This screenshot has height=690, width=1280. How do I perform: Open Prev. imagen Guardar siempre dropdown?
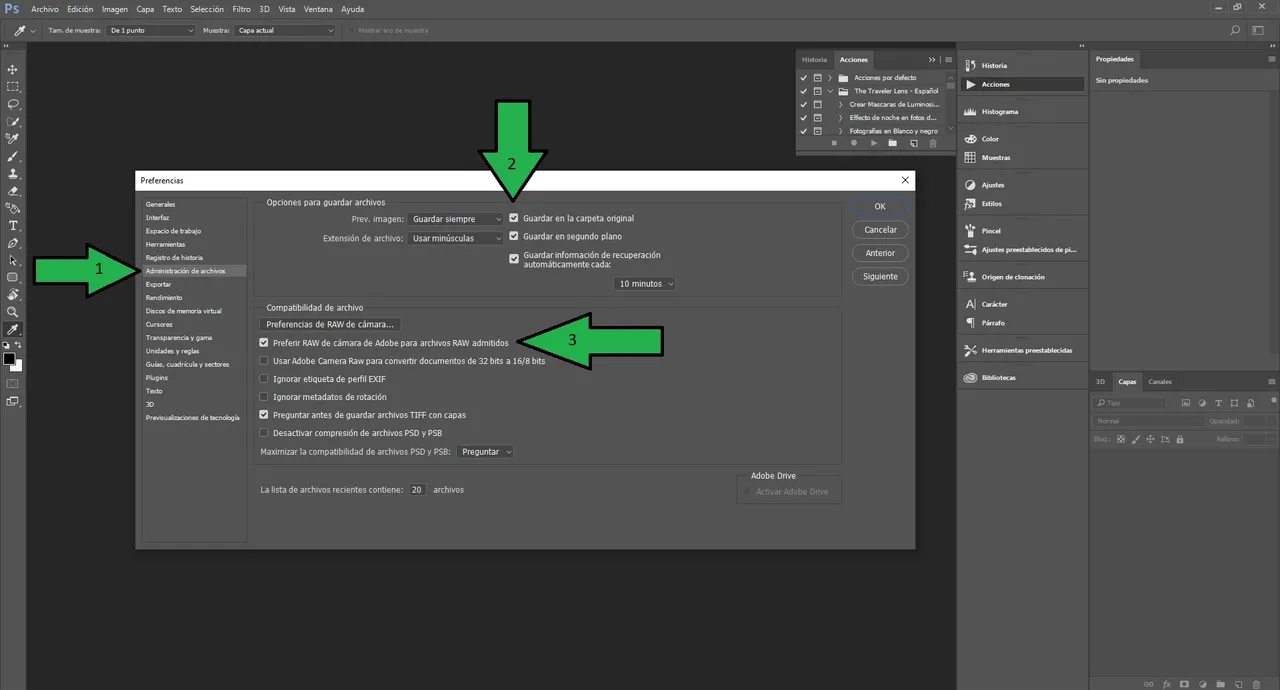point(456,219)
